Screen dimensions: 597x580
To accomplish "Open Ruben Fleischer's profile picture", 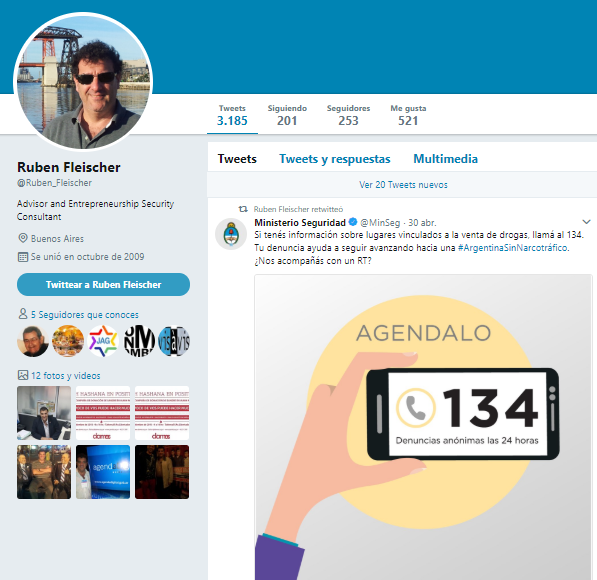I will [83, 81].
